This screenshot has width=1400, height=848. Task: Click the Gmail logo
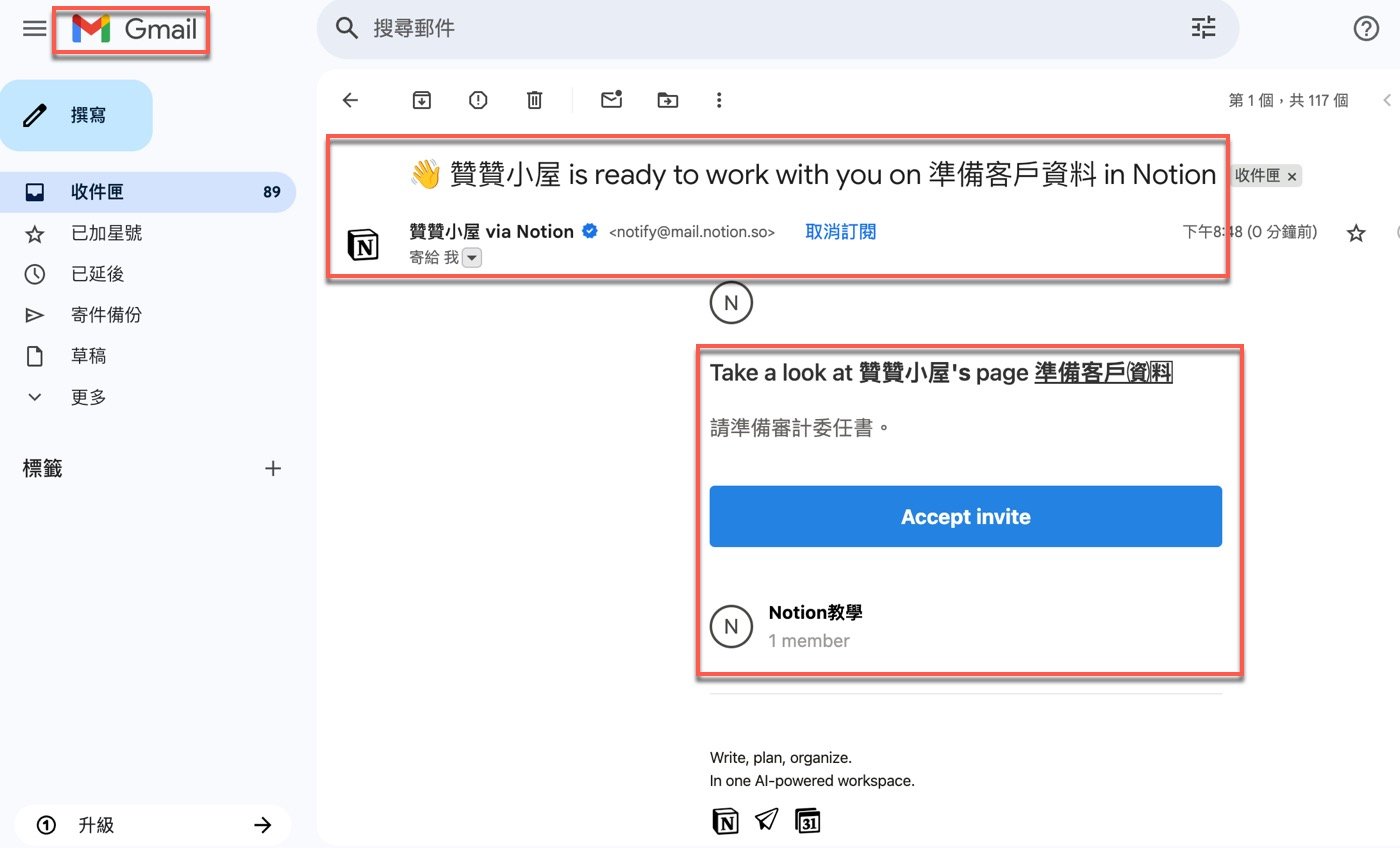[x=134, y=29]
